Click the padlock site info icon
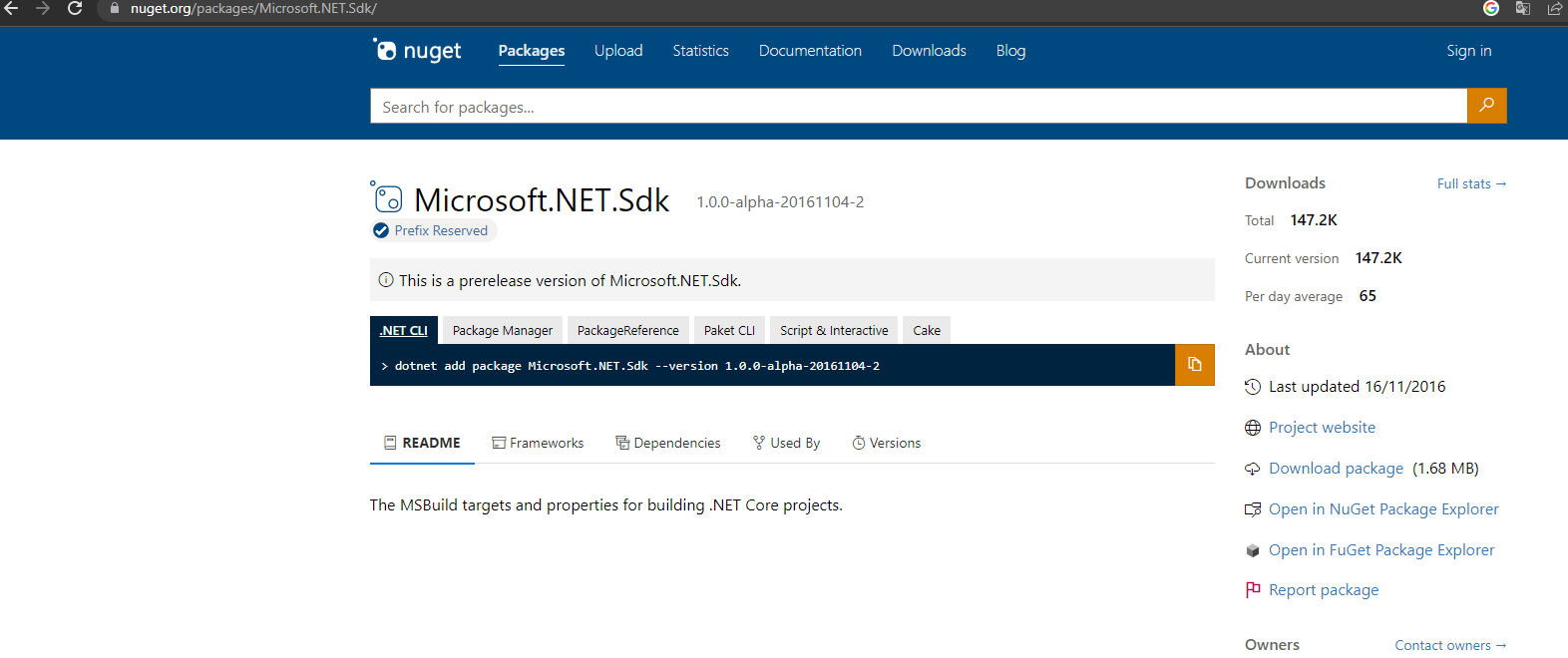The image size is (1568, 658). 115,9
